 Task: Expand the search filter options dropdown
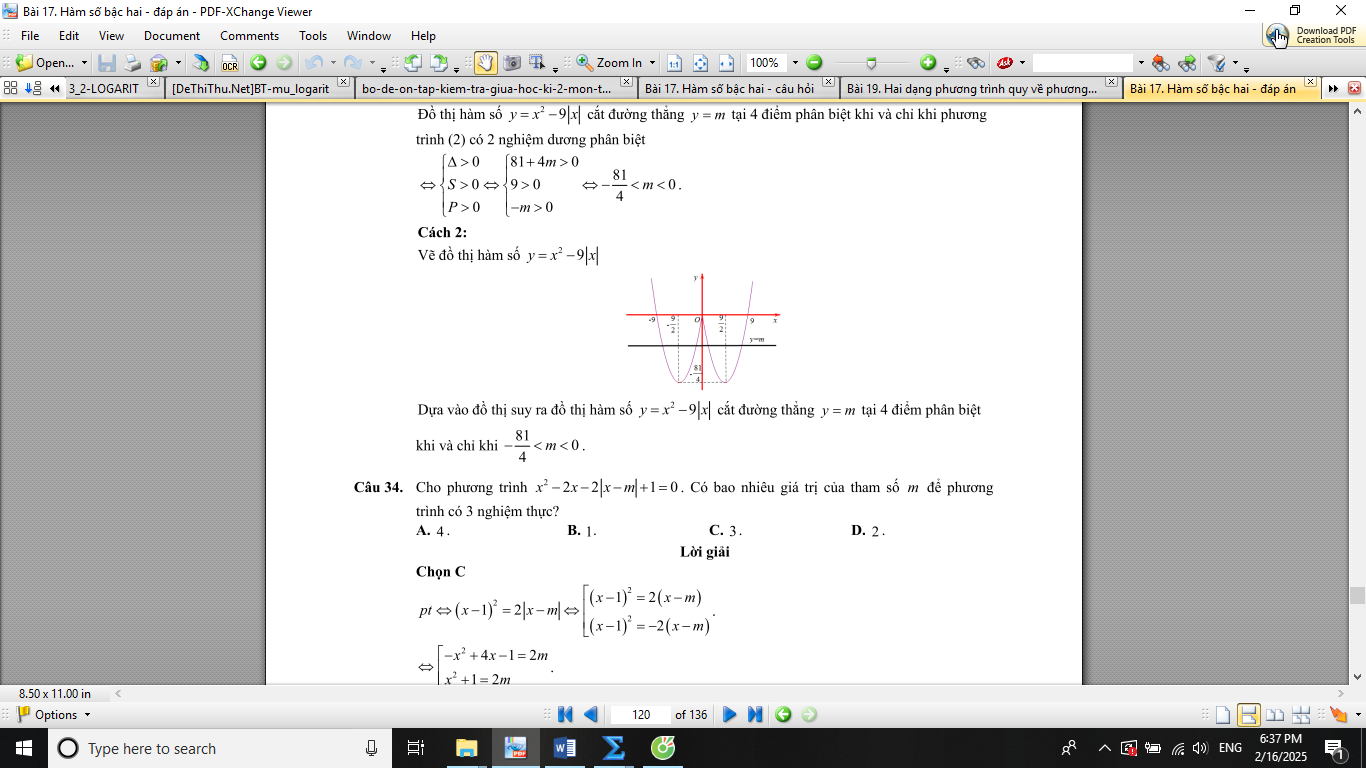pyautogui.click(x=1234, y=63)
